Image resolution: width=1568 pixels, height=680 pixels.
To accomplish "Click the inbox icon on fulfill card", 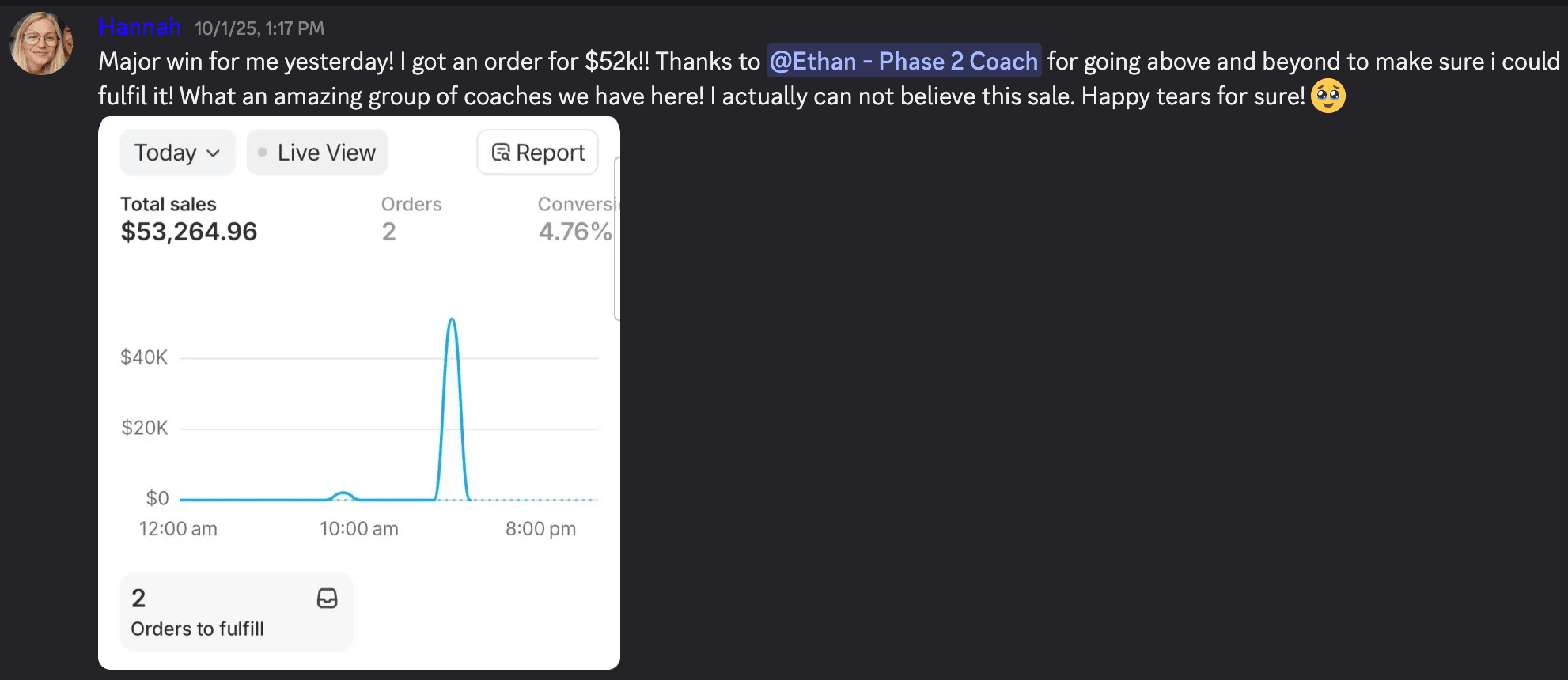I will pyautogui.click(x=327, y=599).
